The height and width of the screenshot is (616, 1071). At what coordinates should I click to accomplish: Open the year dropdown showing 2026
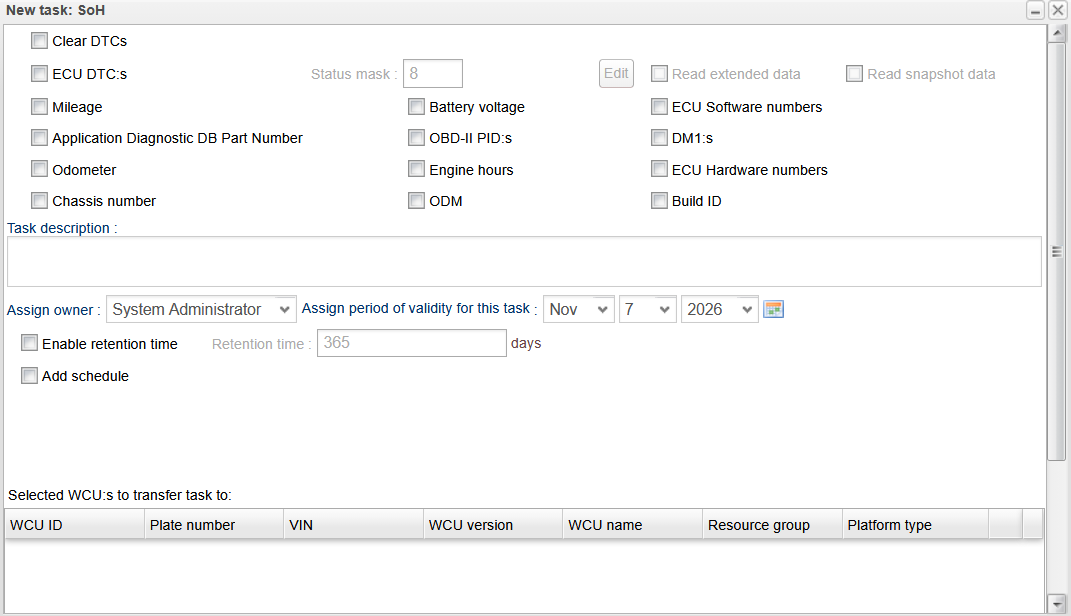click(x=719, y=310)
